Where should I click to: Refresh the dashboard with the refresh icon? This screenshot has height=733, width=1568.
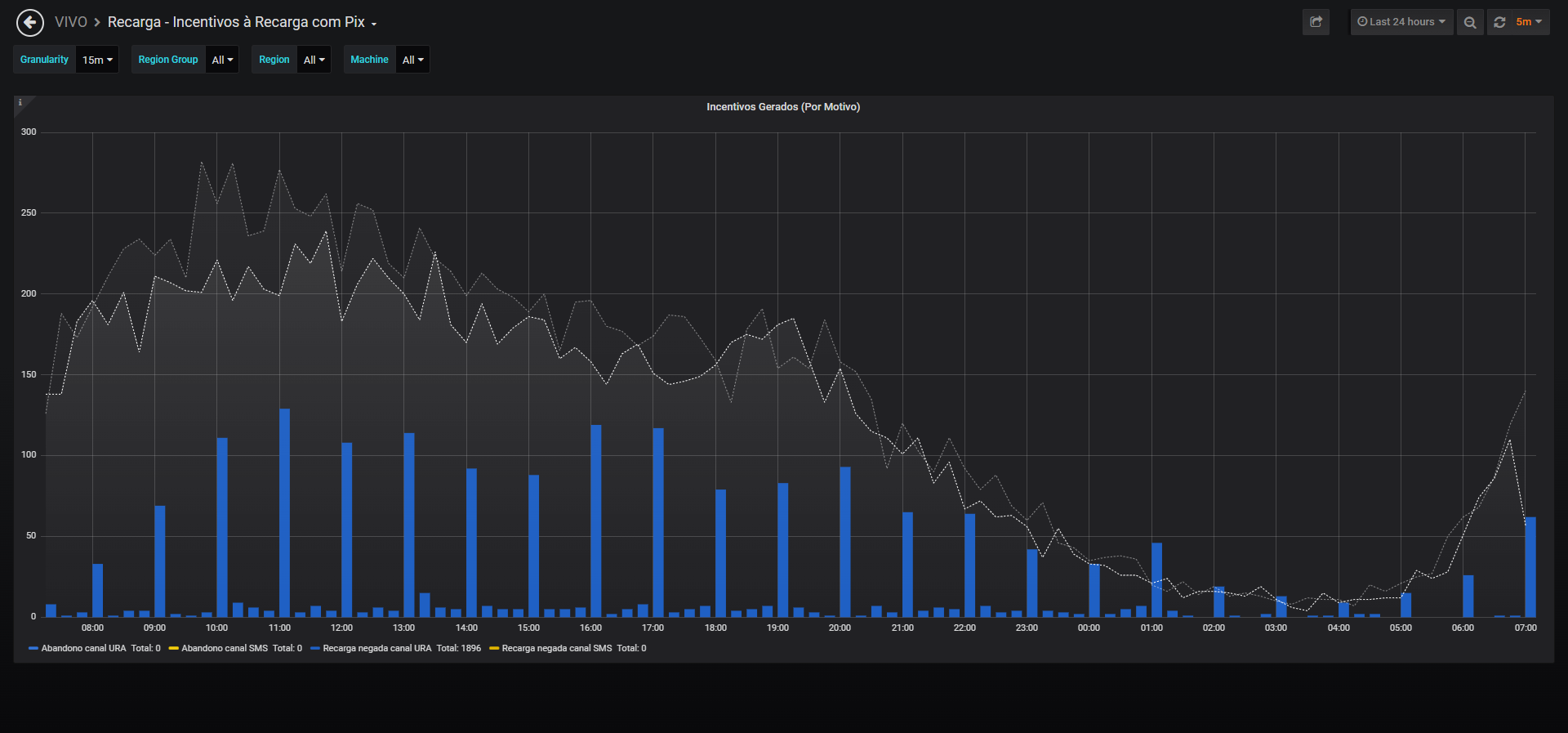point(1499,22)
